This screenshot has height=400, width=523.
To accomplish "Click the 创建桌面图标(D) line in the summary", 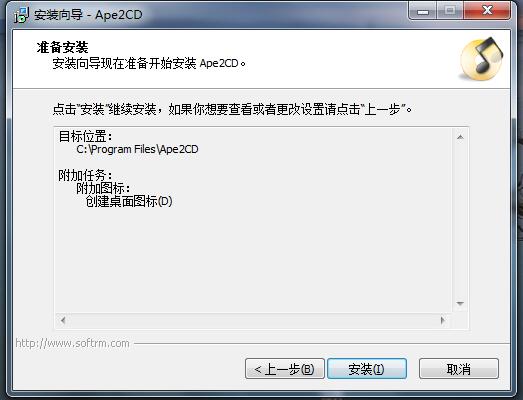I will 129,201.
